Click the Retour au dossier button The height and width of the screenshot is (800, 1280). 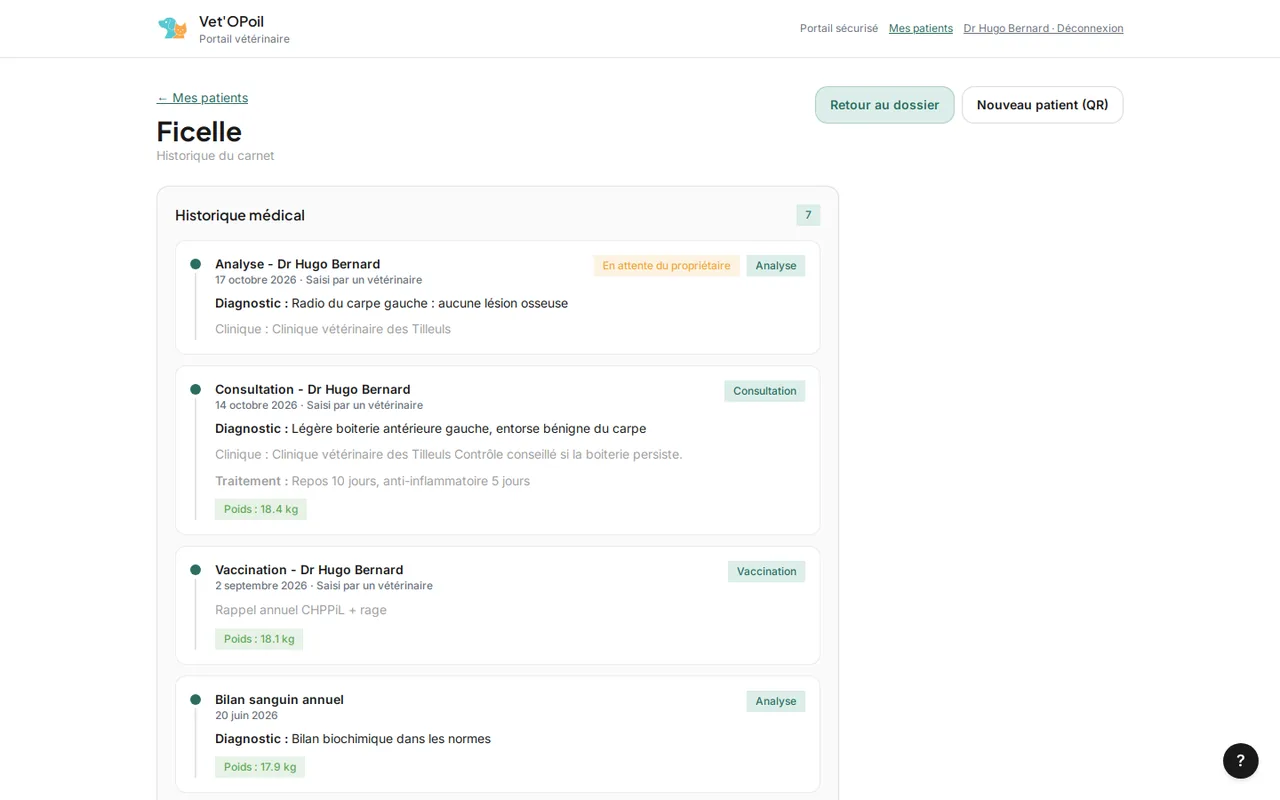[884, 105]
